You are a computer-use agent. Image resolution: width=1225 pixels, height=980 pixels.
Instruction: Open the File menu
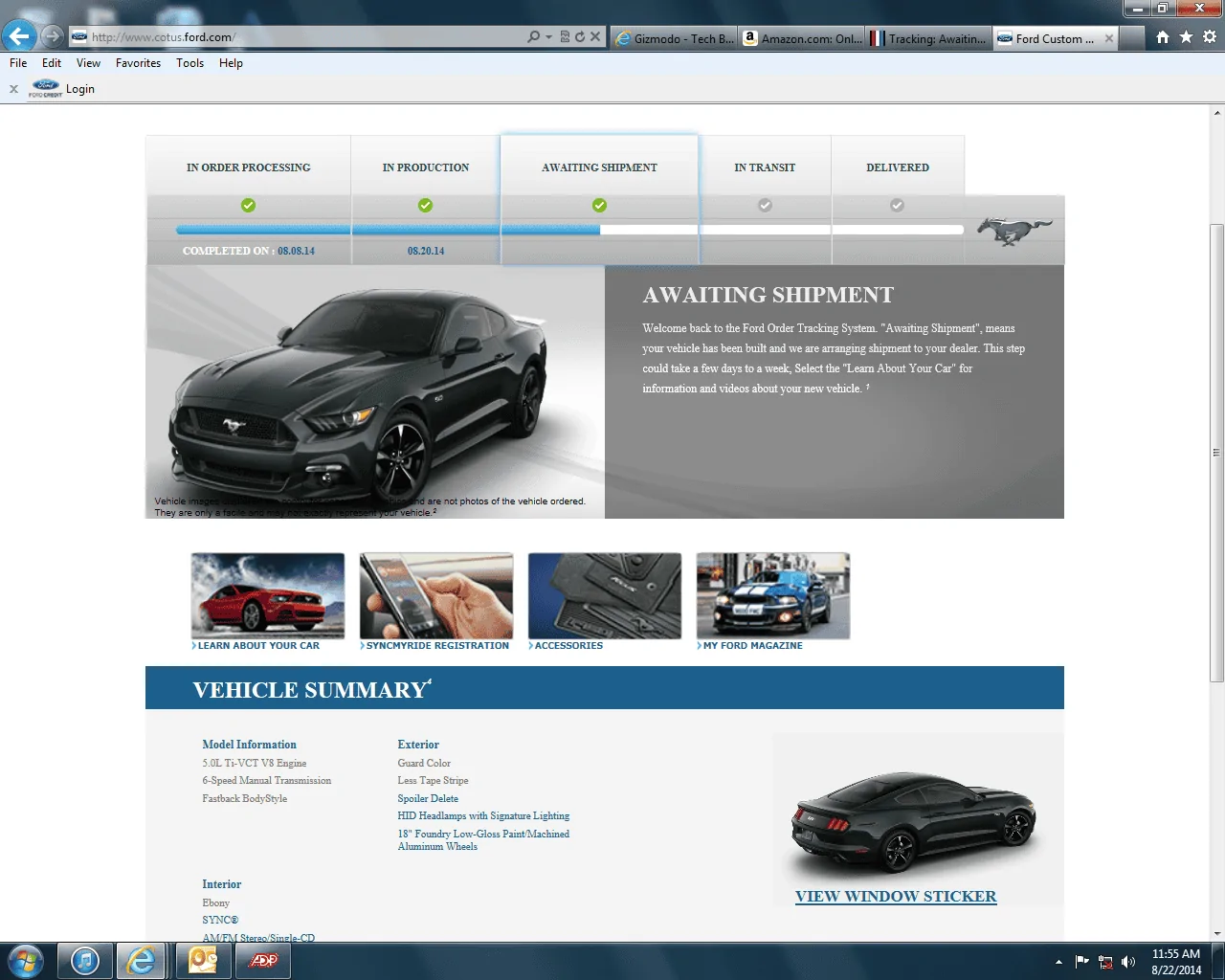18,63
